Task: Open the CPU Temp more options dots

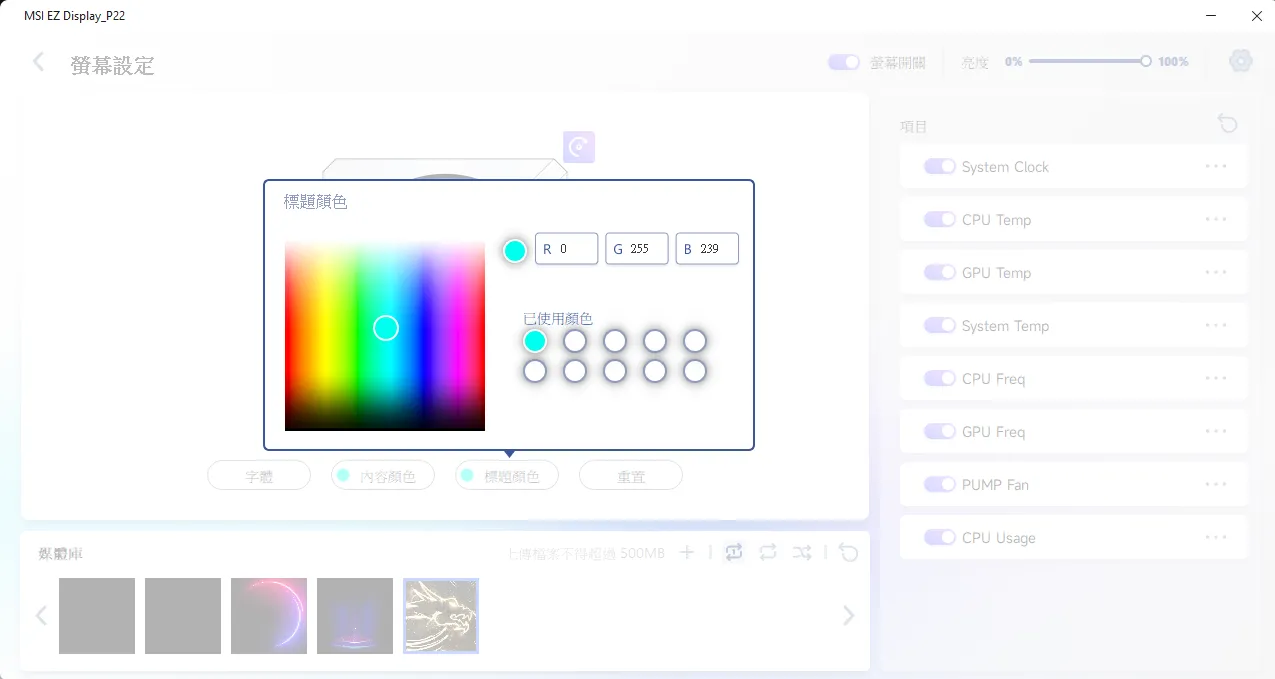Action: point(1216,219)
